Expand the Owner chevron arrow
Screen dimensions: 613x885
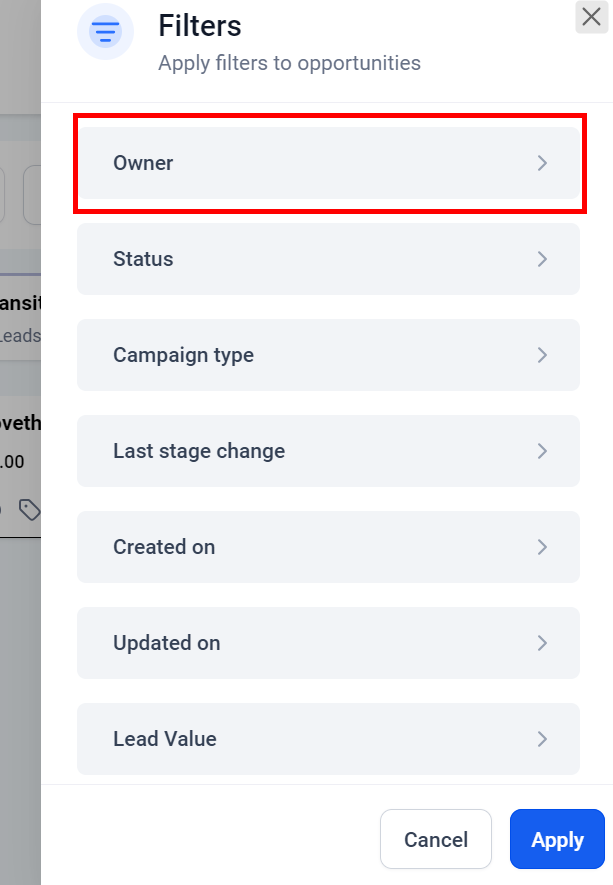pos(542,163)
